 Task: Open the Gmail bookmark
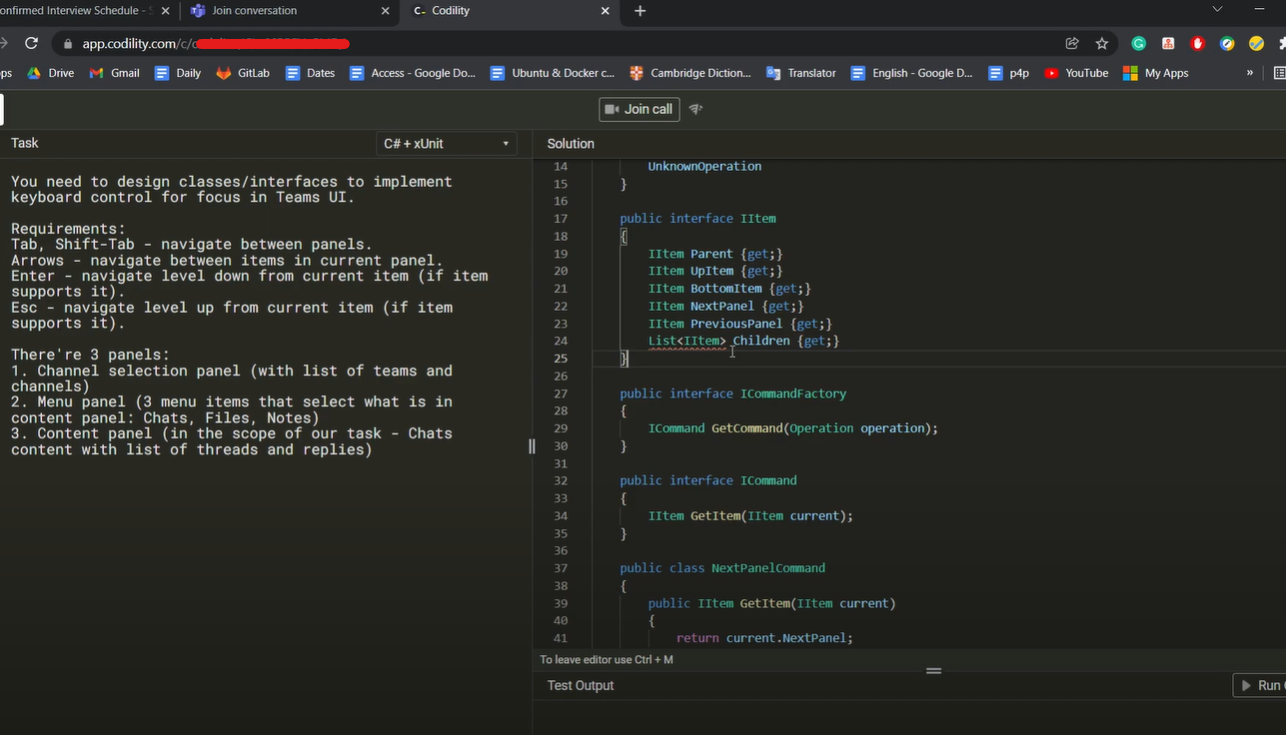pyautogui.click(x=115, y=73)
